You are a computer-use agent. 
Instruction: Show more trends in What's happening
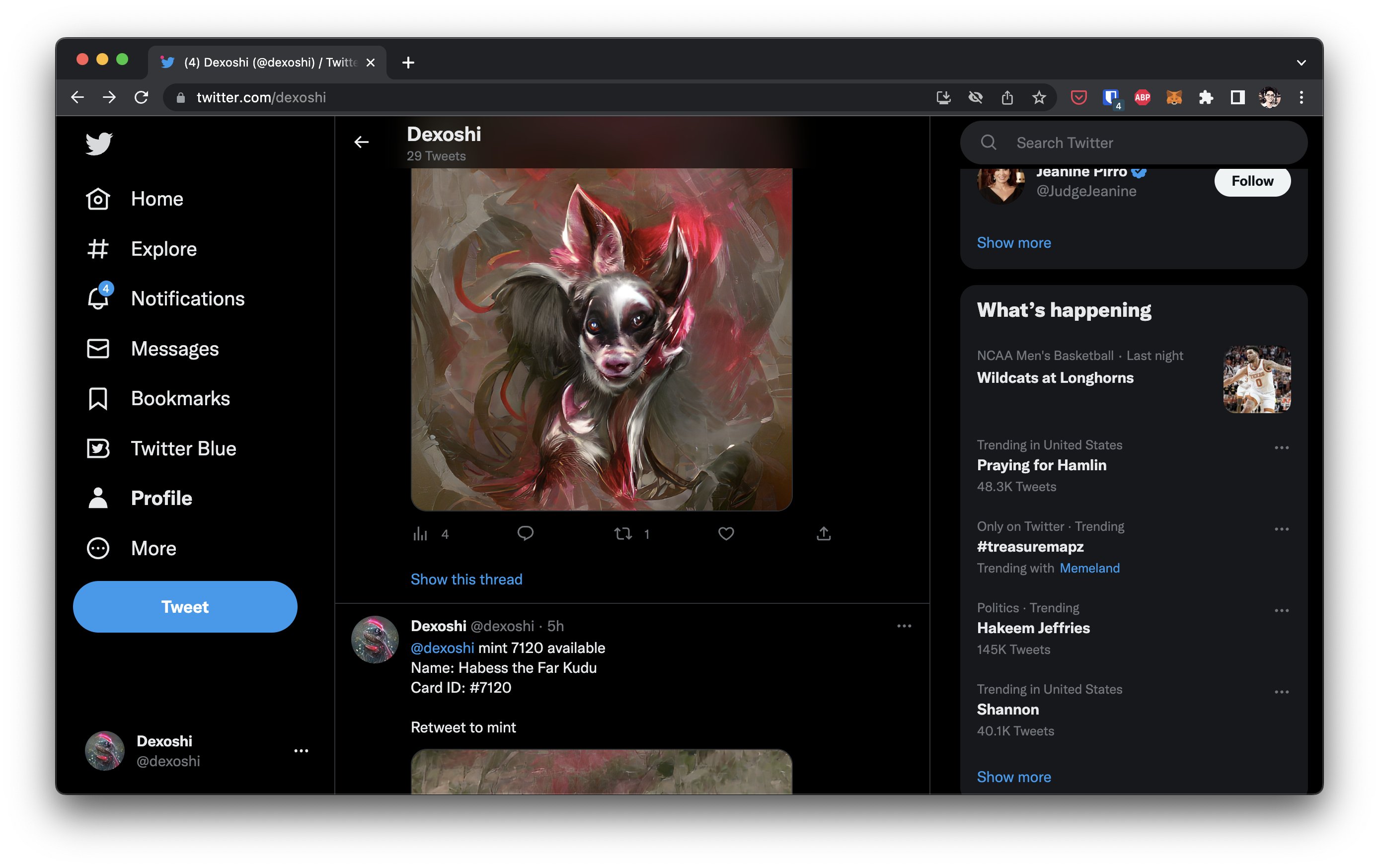coord(1013,777)
